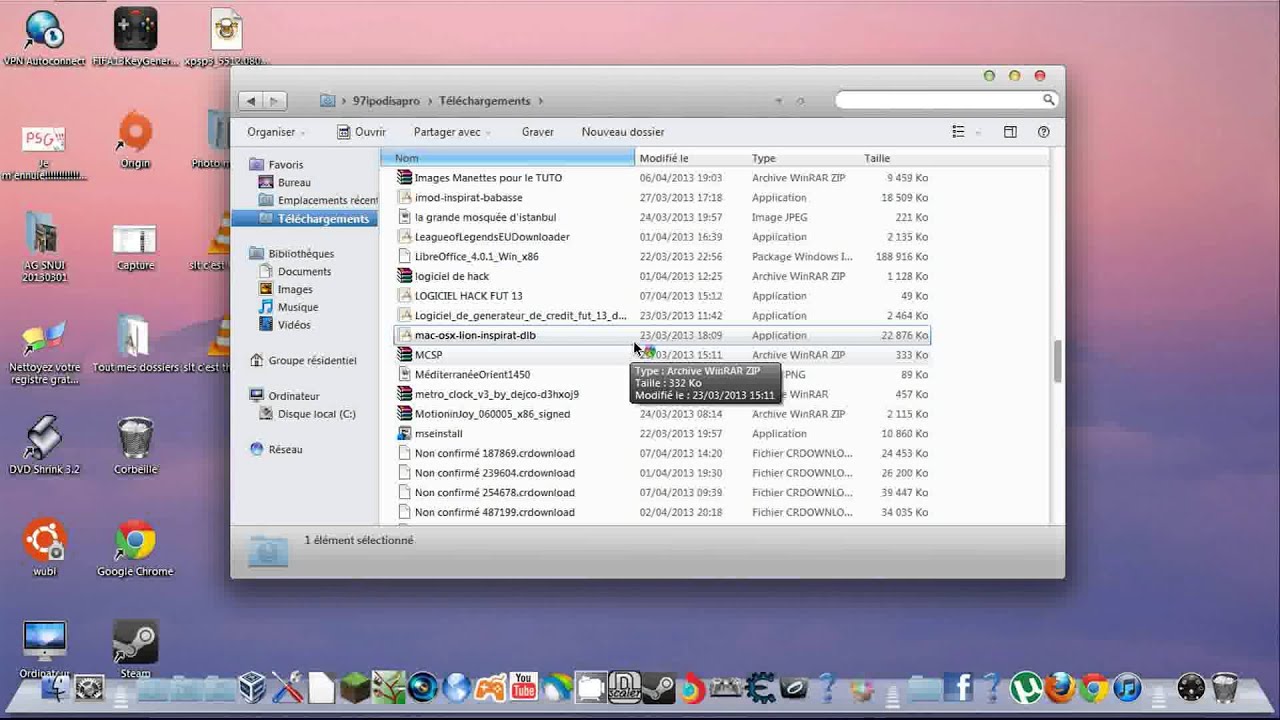Image resolution: width=1280 pixels, height=720 pixels.
Task: Sort by the Type column header
Action: tap(804, 158)
